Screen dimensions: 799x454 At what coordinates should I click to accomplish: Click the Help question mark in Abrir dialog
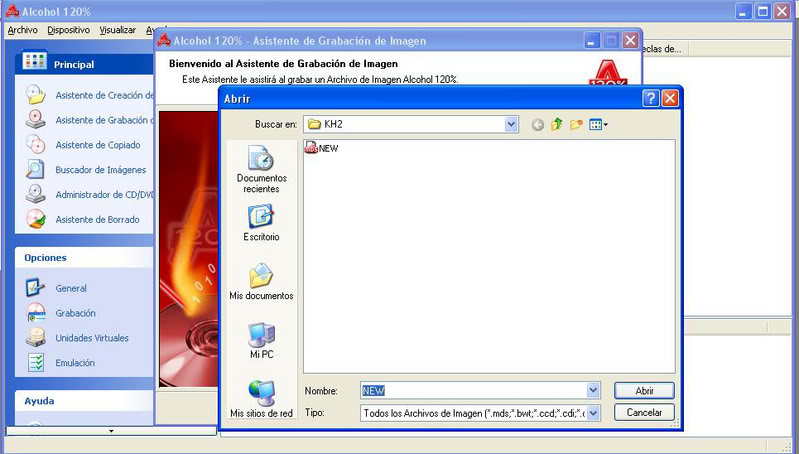tap(651, 98)
